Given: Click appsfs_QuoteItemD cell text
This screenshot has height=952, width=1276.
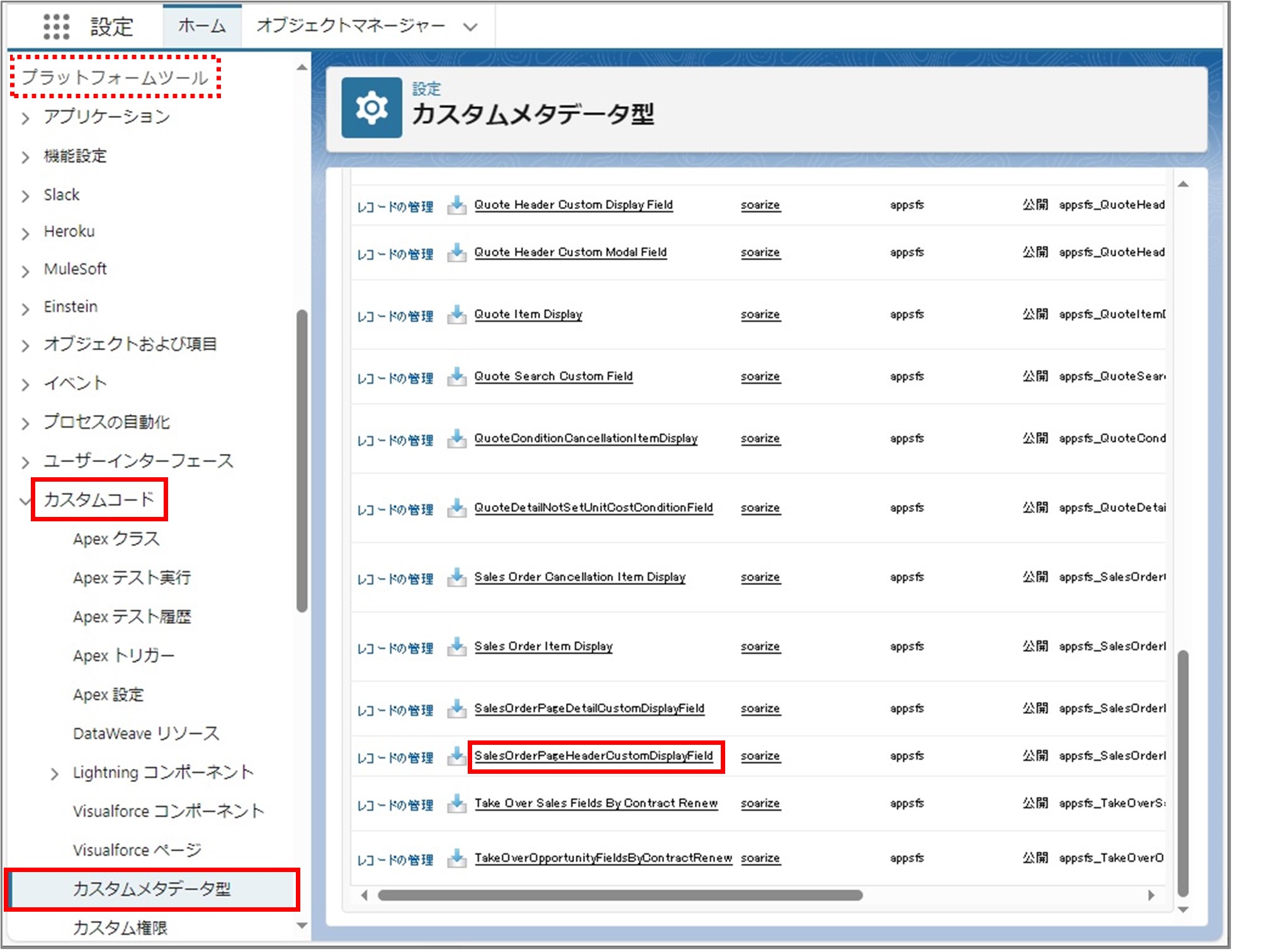Looking at the screenshot, I should tap(1112, 314).
